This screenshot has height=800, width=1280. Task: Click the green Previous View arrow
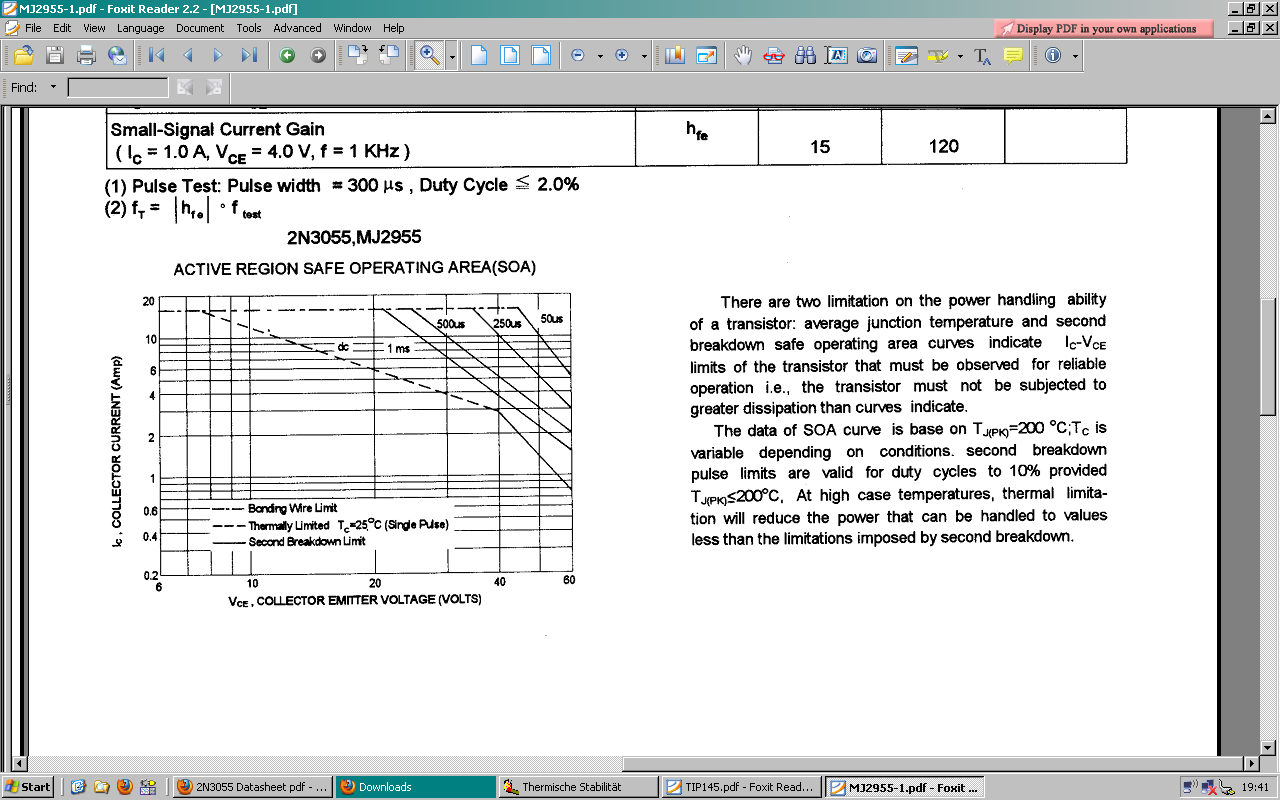pos(287,55)
